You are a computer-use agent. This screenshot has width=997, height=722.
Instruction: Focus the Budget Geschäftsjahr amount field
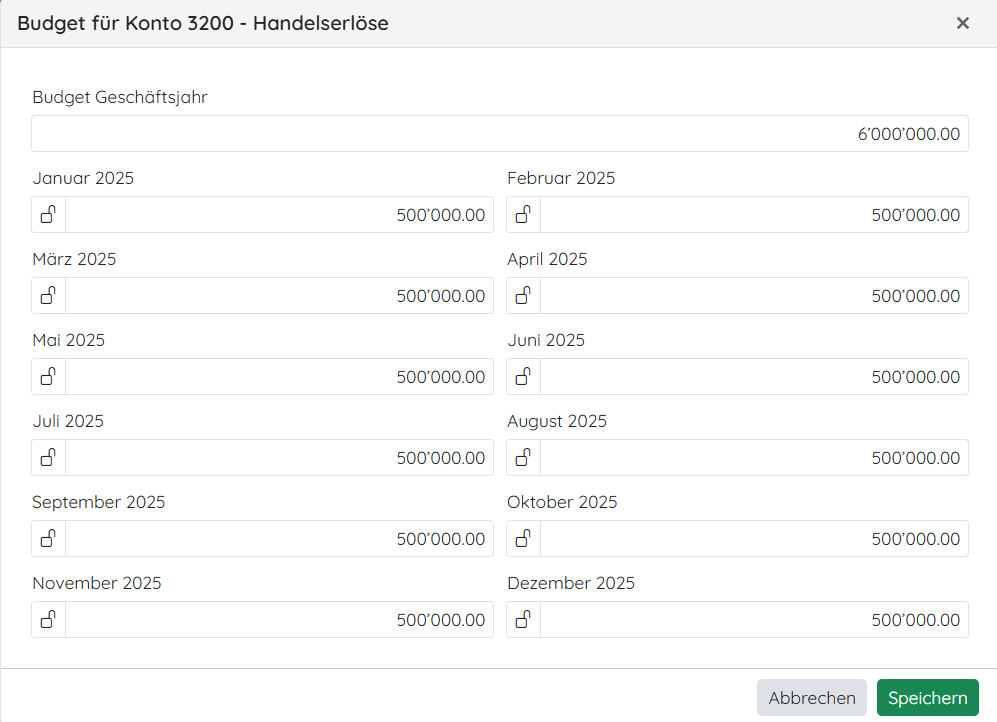point(499,134)
